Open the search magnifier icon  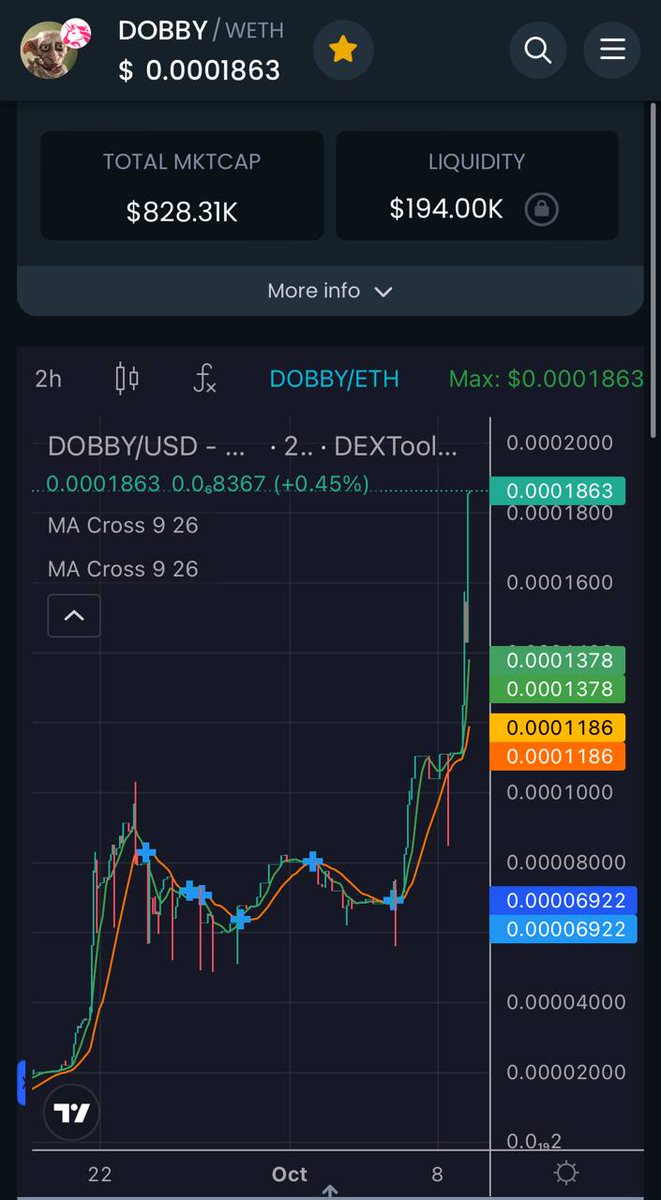coord(538,50)
